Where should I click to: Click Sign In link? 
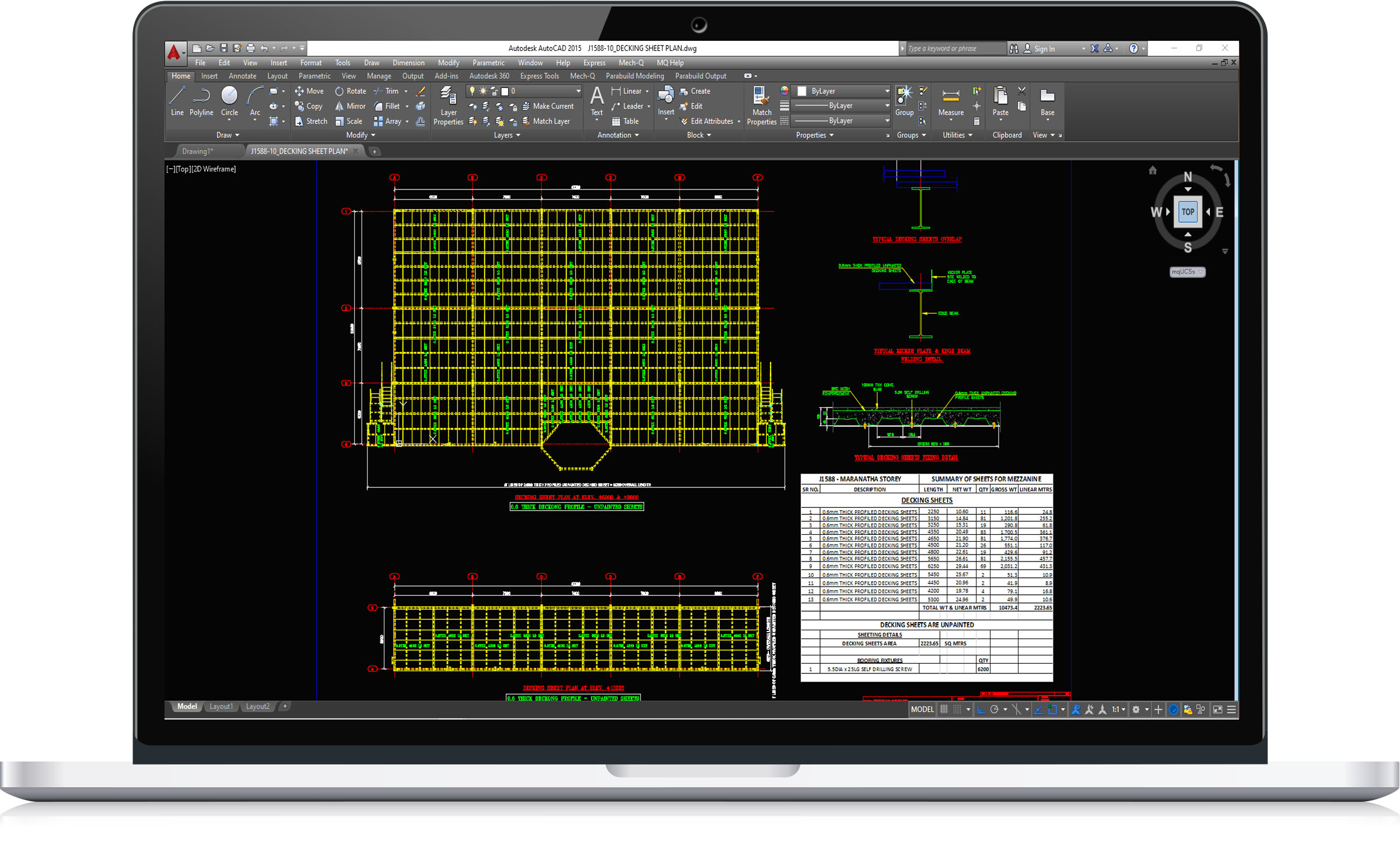(x=1044, y=49)
